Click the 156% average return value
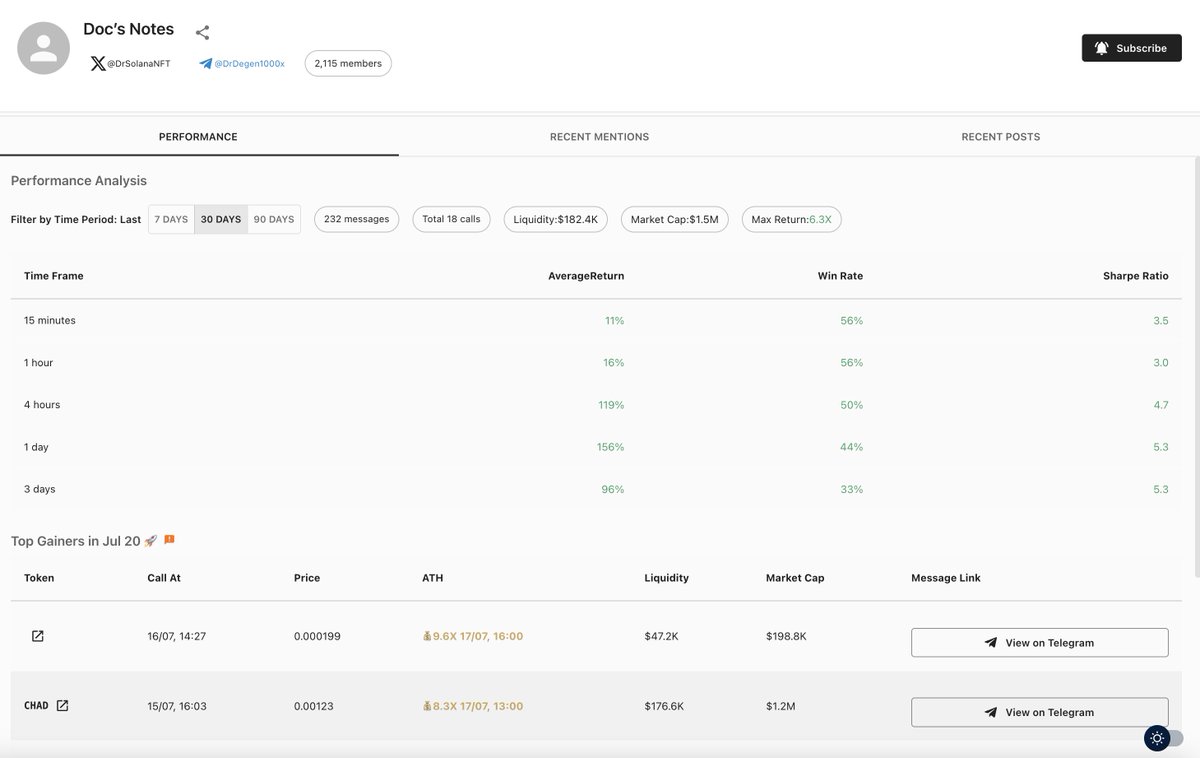The height and width of the screenshot is (758, 1200). coord(611,447)
